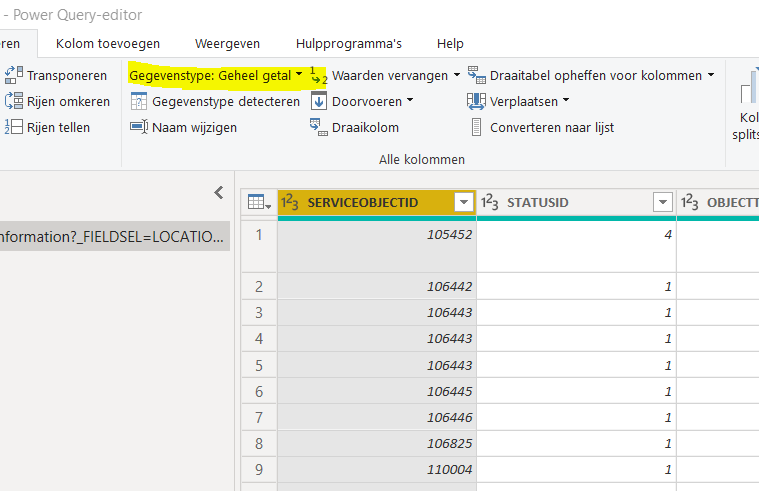Open the Hulpprogramma's tab
This screenshot has height=491, width=759.
(349, 44)
